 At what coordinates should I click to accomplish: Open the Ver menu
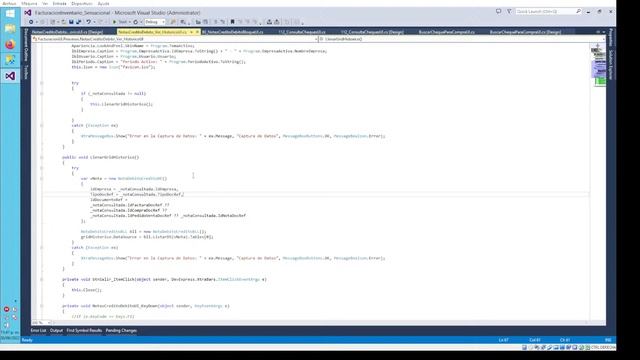(45, 3)
